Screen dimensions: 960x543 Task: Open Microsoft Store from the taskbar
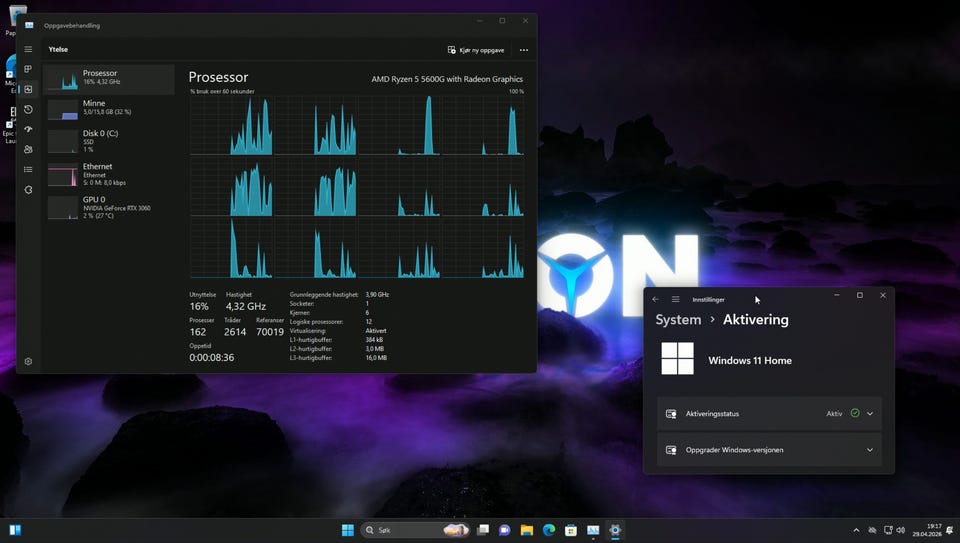571,530
